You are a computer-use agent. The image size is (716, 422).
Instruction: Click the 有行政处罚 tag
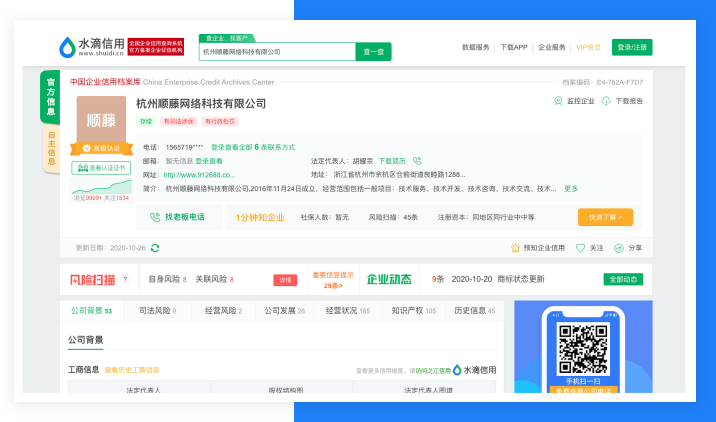tap(220, 121)
